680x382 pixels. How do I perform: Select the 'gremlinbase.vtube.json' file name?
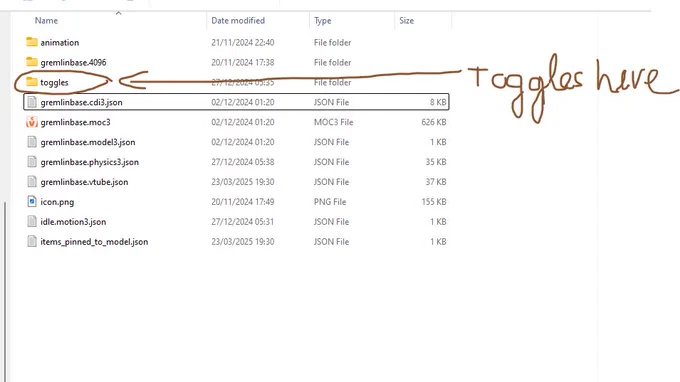pos(84,182)
